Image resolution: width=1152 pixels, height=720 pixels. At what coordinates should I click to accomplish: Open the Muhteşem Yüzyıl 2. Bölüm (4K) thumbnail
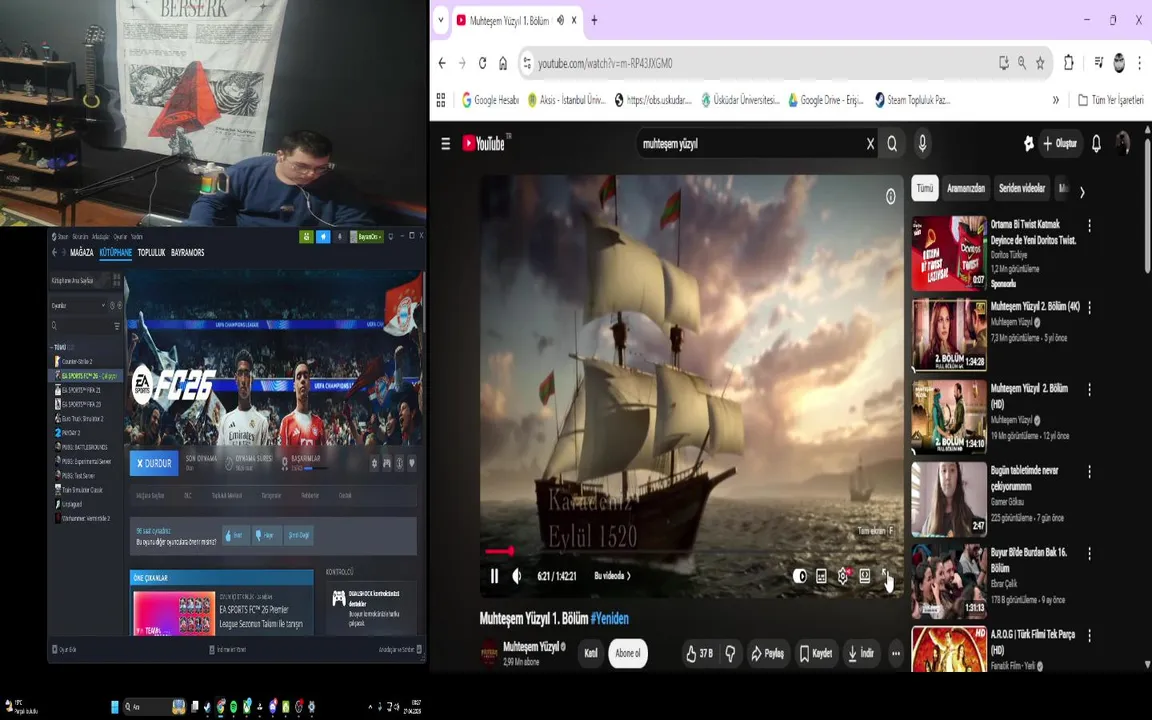point(948,335)
